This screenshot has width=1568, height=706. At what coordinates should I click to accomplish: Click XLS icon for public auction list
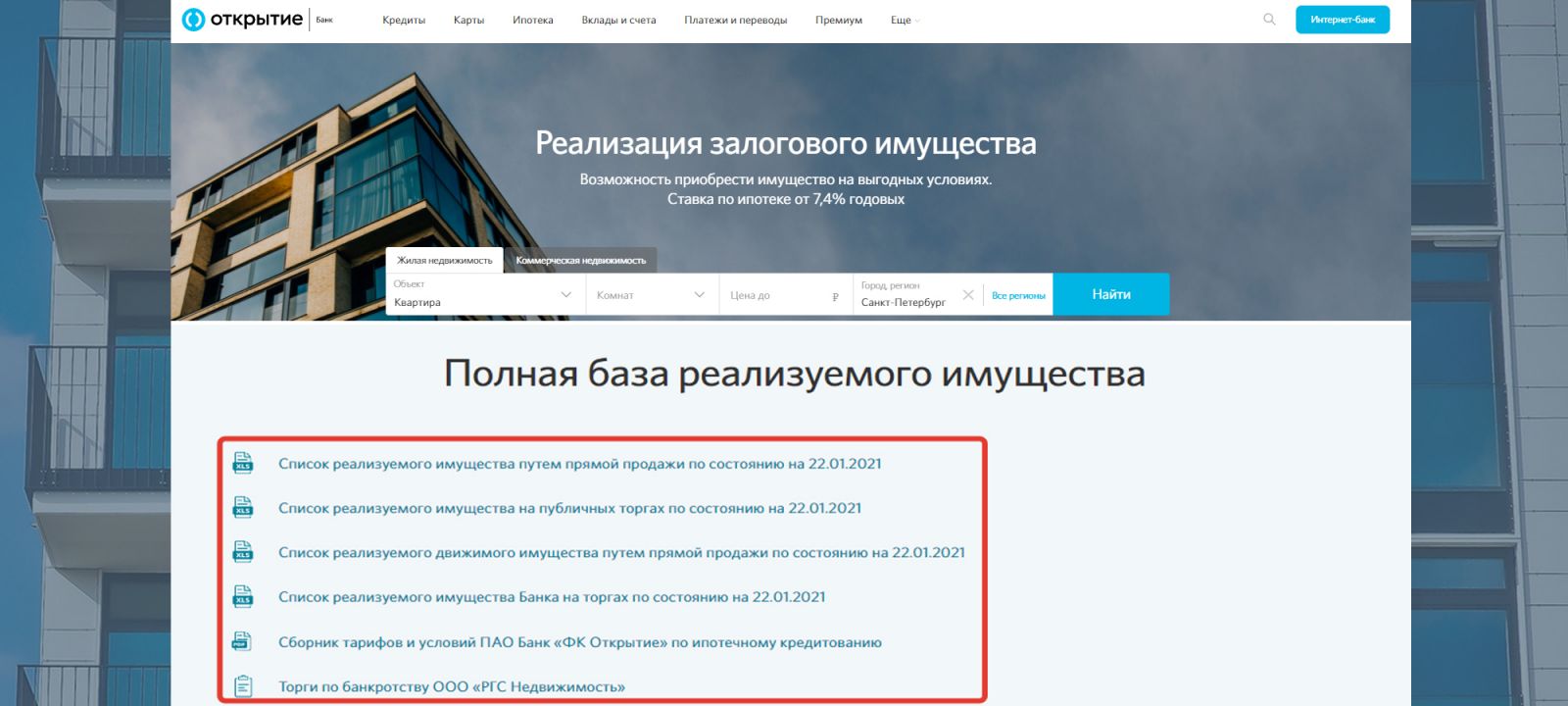(243, 508)
